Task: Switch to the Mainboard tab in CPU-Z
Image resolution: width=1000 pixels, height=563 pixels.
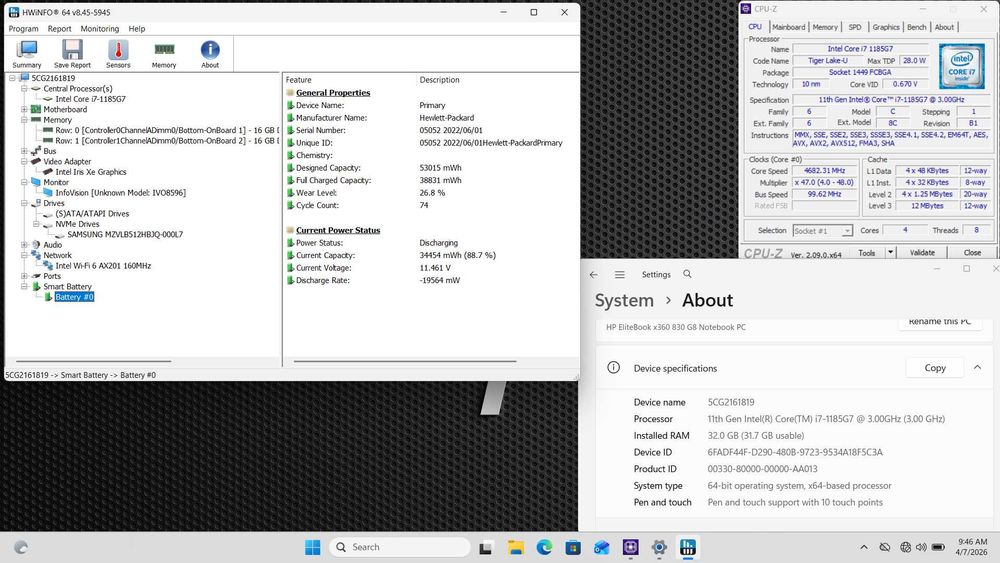Action: [x=788, y=27]
